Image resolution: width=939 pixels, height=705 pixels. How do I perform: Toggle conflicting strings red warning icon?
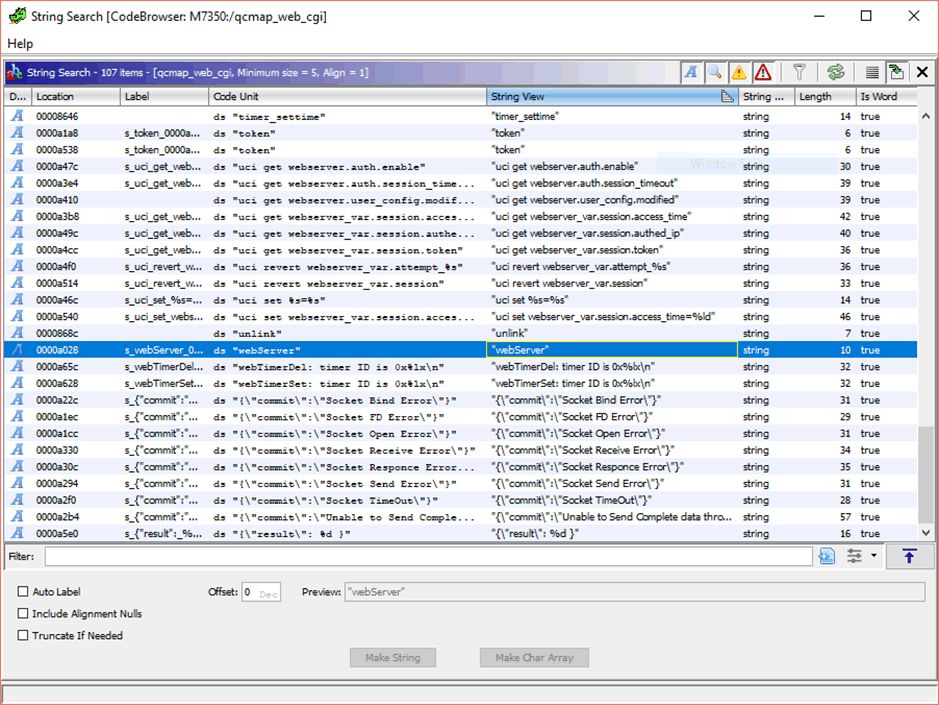[763, 72]
